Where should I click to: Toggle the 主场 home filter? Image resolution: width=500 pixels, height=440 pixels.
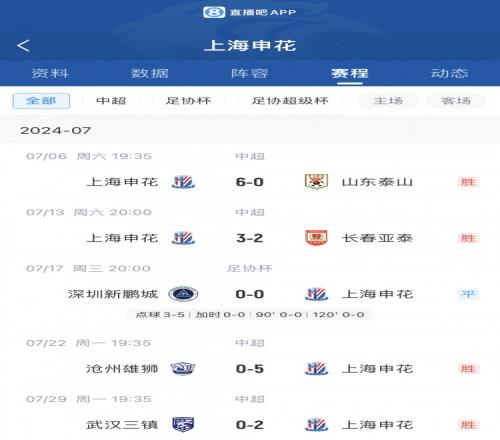click(388, 101)
